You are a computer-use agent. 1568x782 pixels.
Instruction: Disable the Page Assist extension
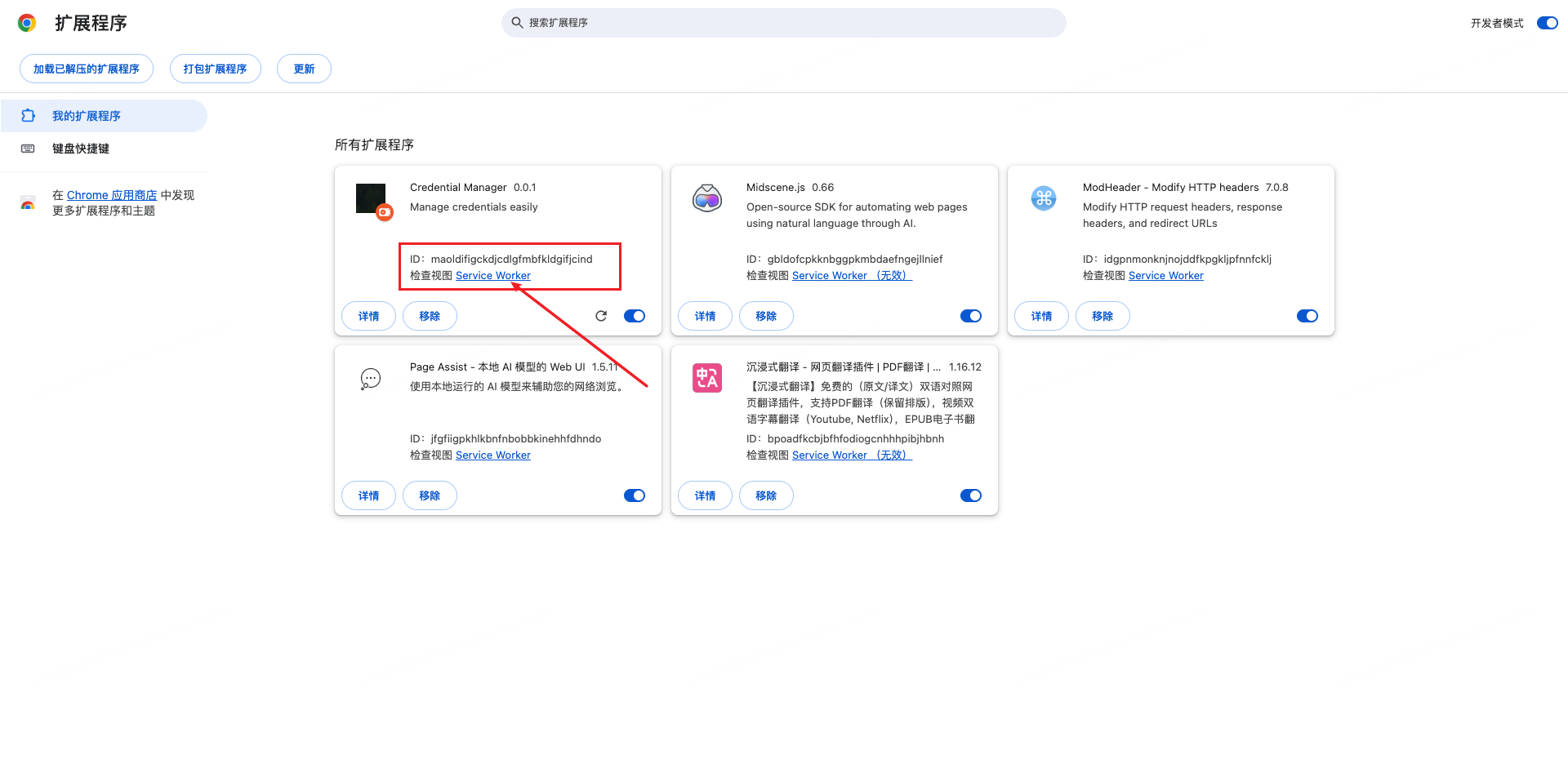pyautogui.click(x=635, y=495)
